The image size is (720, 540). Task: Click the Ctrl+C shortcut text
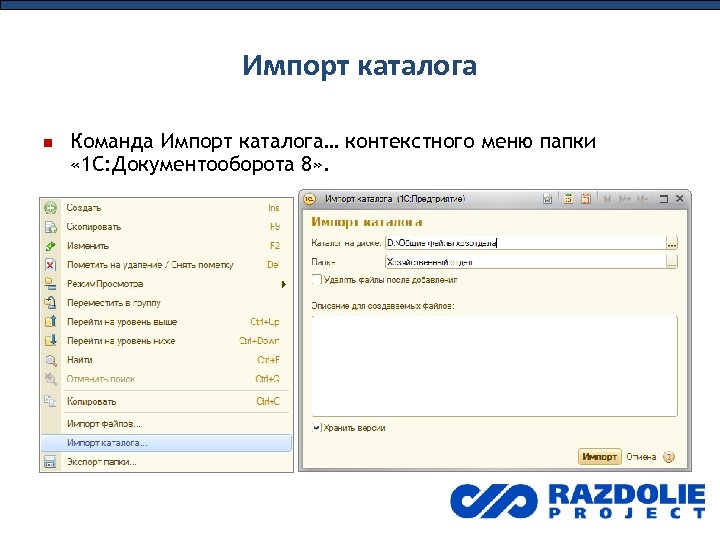click(x=268, y=402)
